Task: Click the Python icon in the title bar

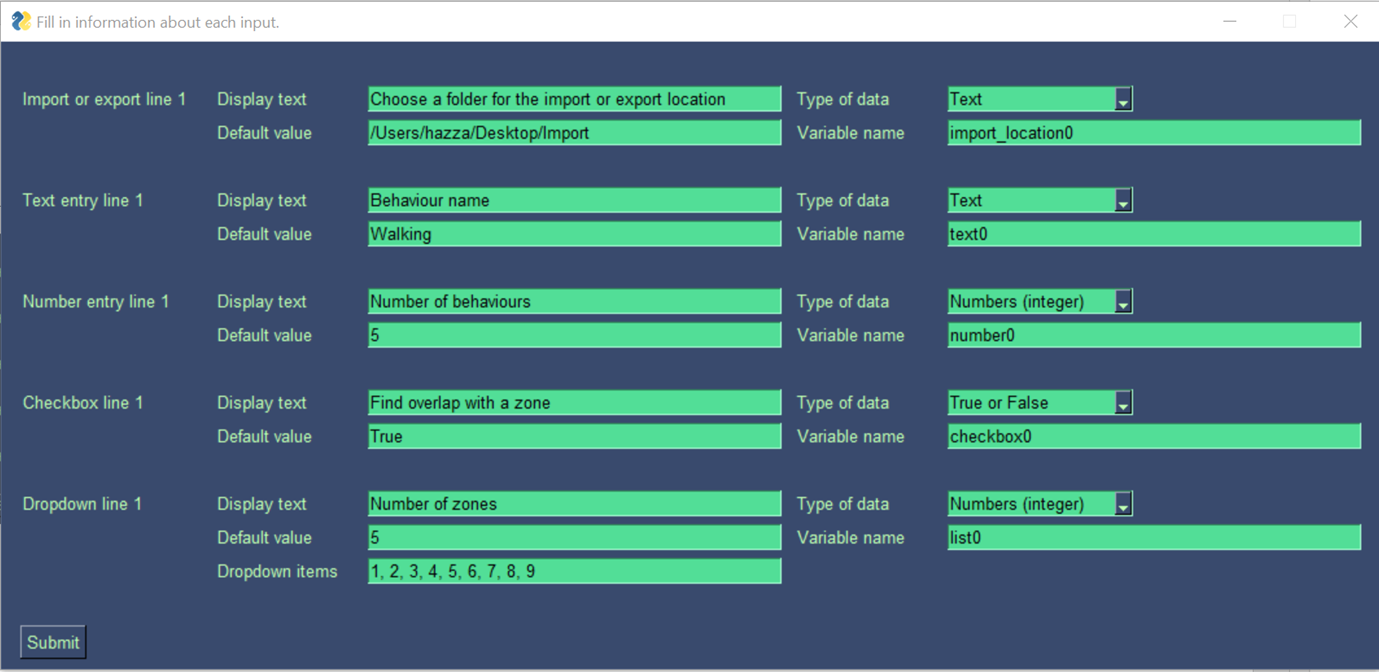Action: point(20,20)
